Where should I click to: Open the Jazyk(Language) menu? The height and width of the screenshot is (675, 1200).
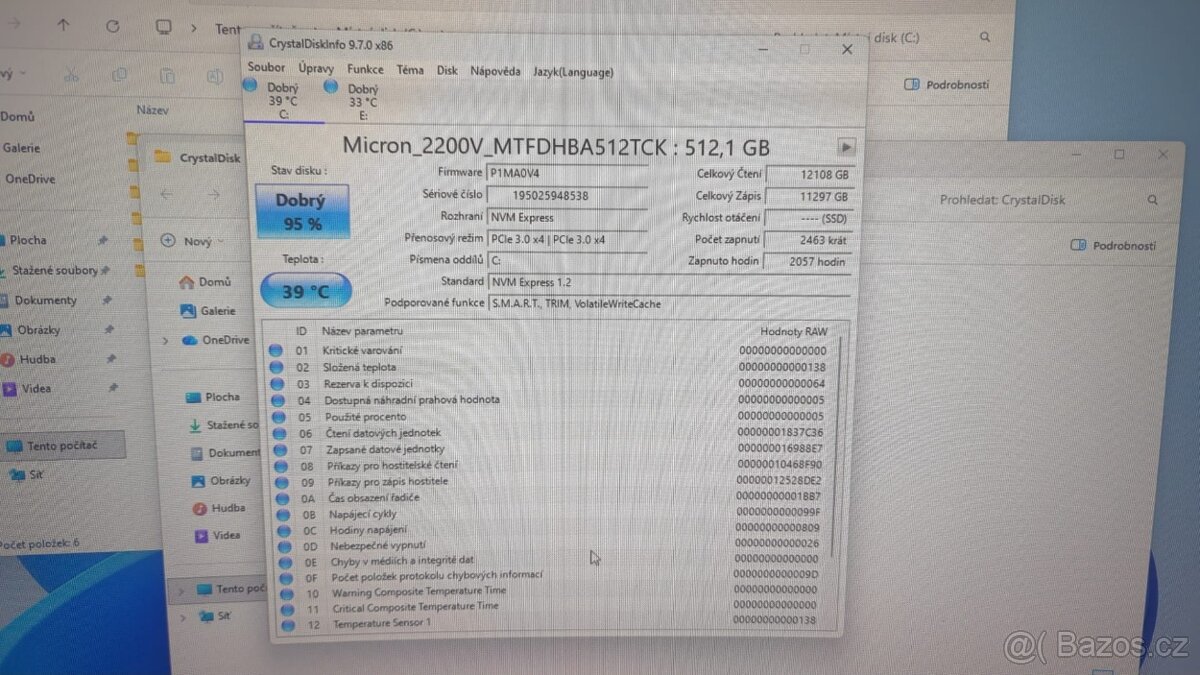[573, 72]
